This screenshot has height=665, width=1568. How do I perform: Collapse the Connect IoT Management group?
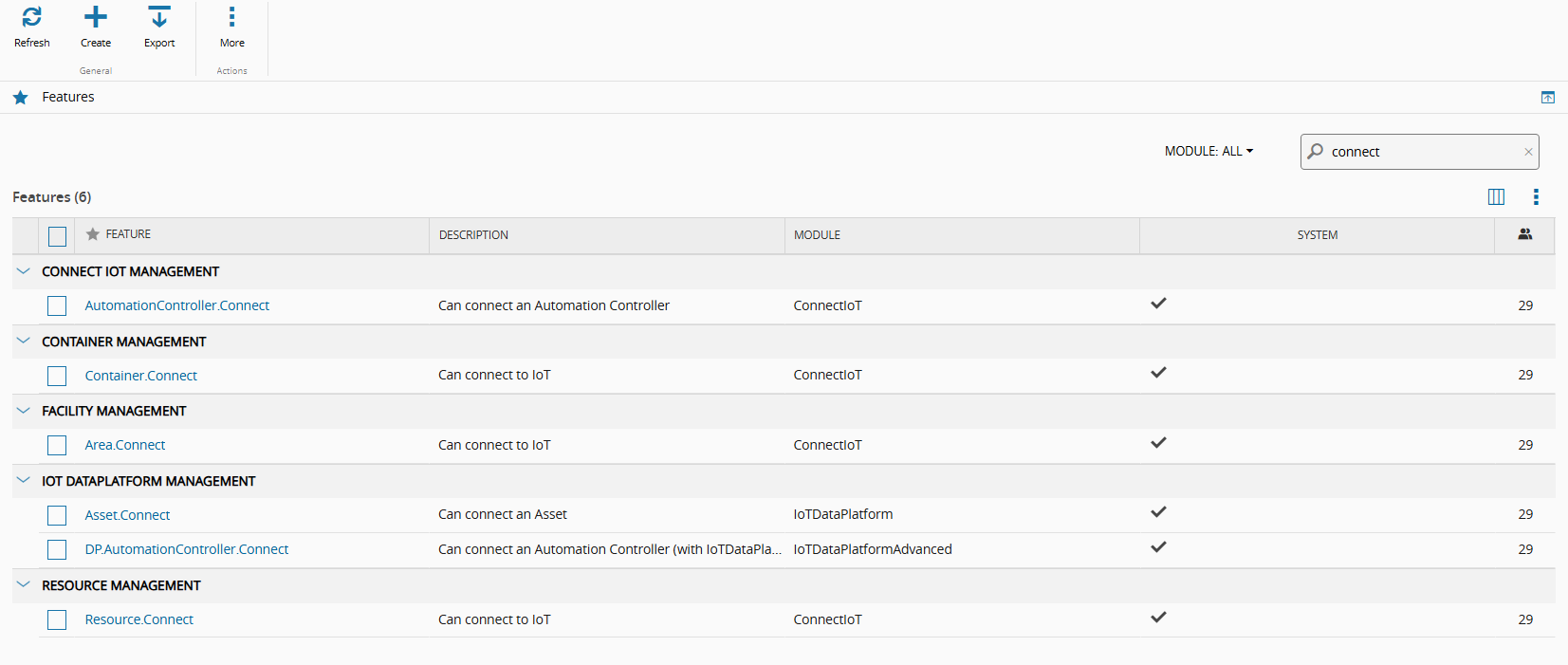pyautogui.click(x=24, y=271)
